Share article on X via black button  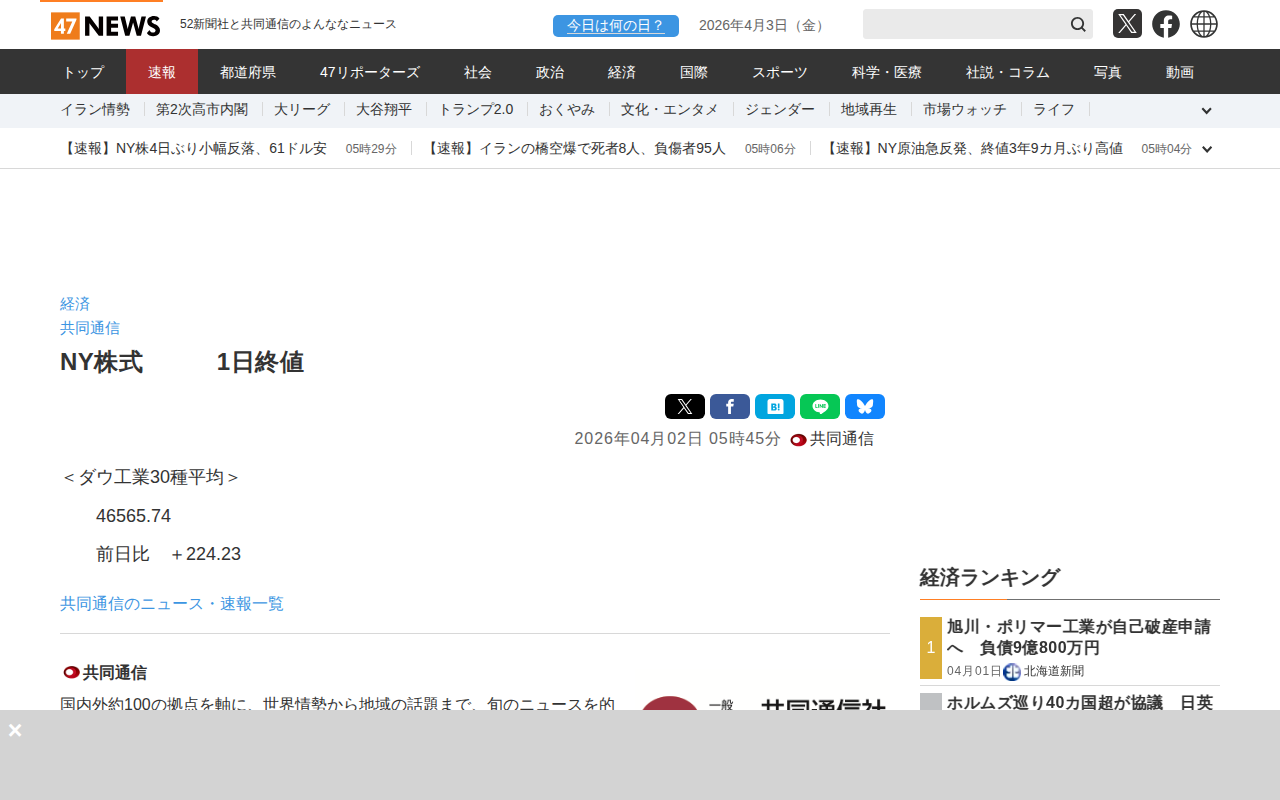tap(684, 407)
